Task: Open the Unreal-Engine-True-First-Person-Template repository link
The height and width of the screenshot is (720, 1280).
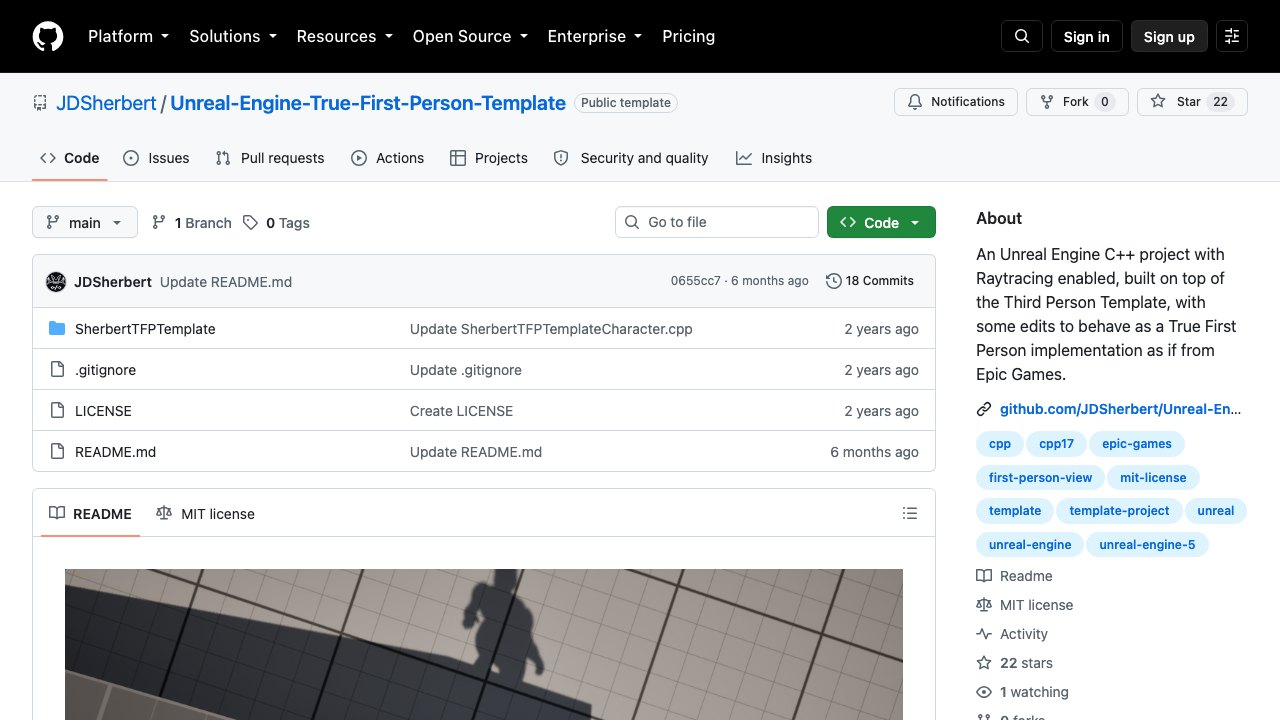Action: (x=368, y=103)
